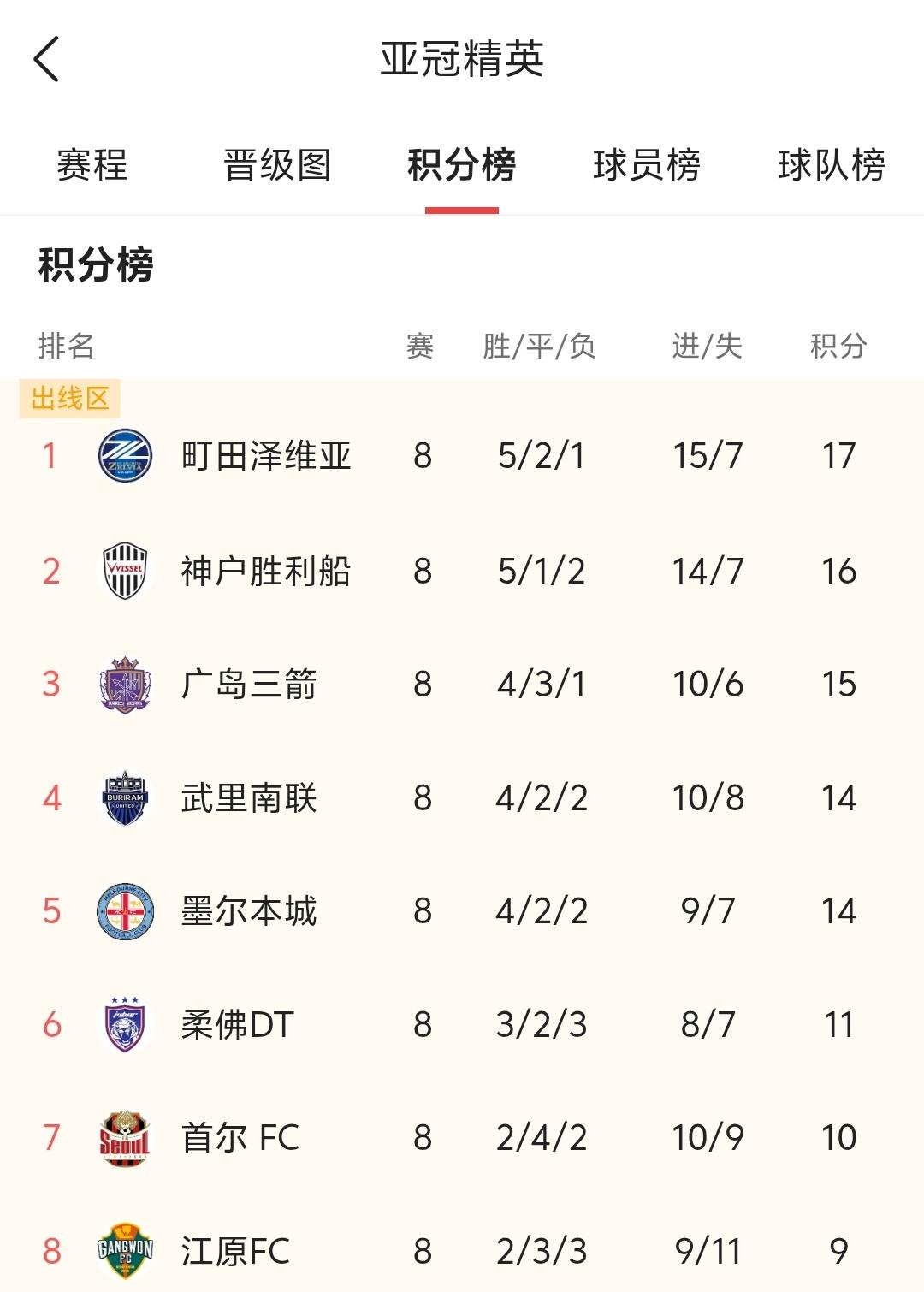This screenshot has width=924, height=1292.
Task: View 武里南联 team page
Action: [249, 798]
